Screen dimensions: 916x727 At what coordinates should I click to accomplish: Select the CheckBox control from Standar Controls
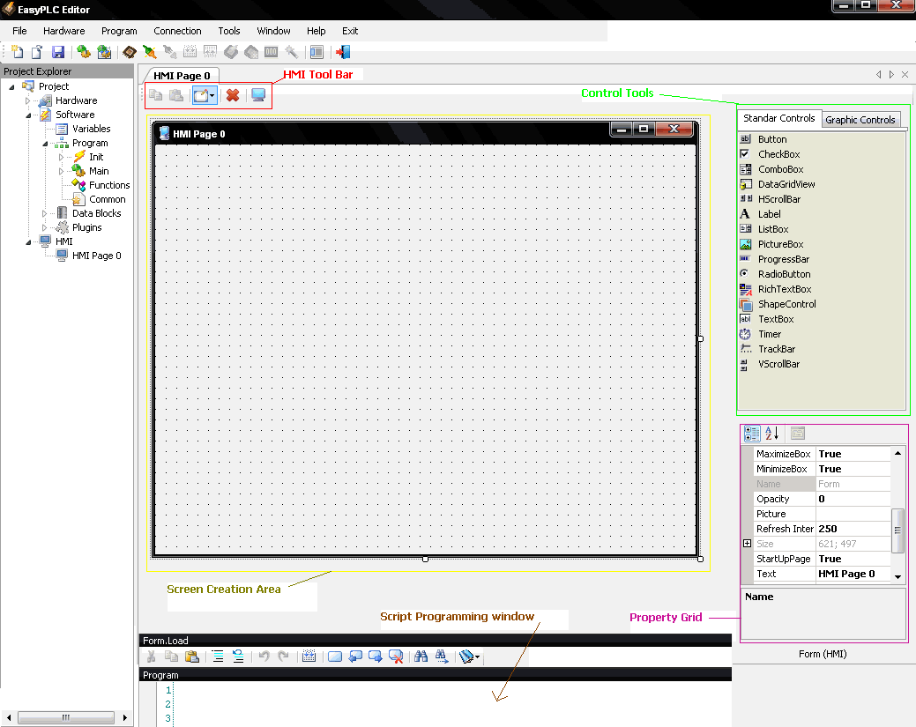[x=778, y=155]
